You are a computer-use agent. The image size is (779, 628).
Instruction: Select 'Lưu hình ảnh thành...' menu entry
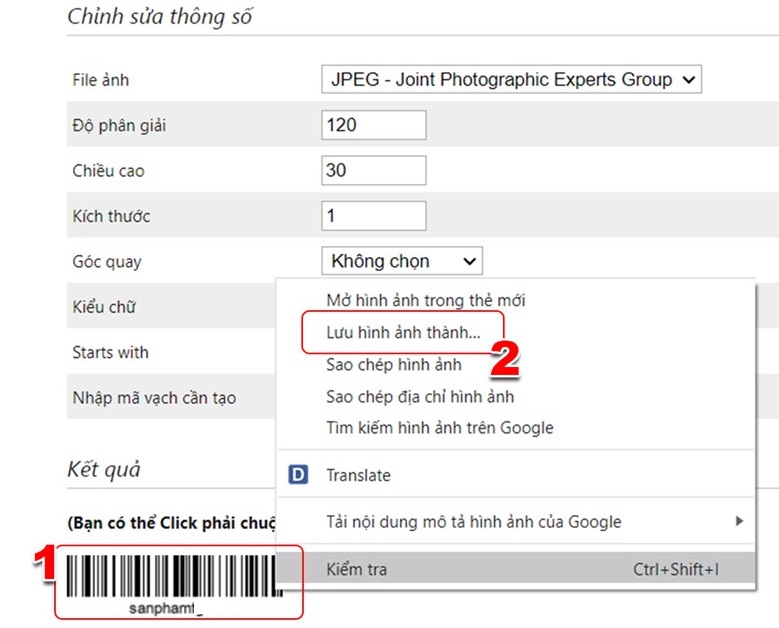point(403,332)
